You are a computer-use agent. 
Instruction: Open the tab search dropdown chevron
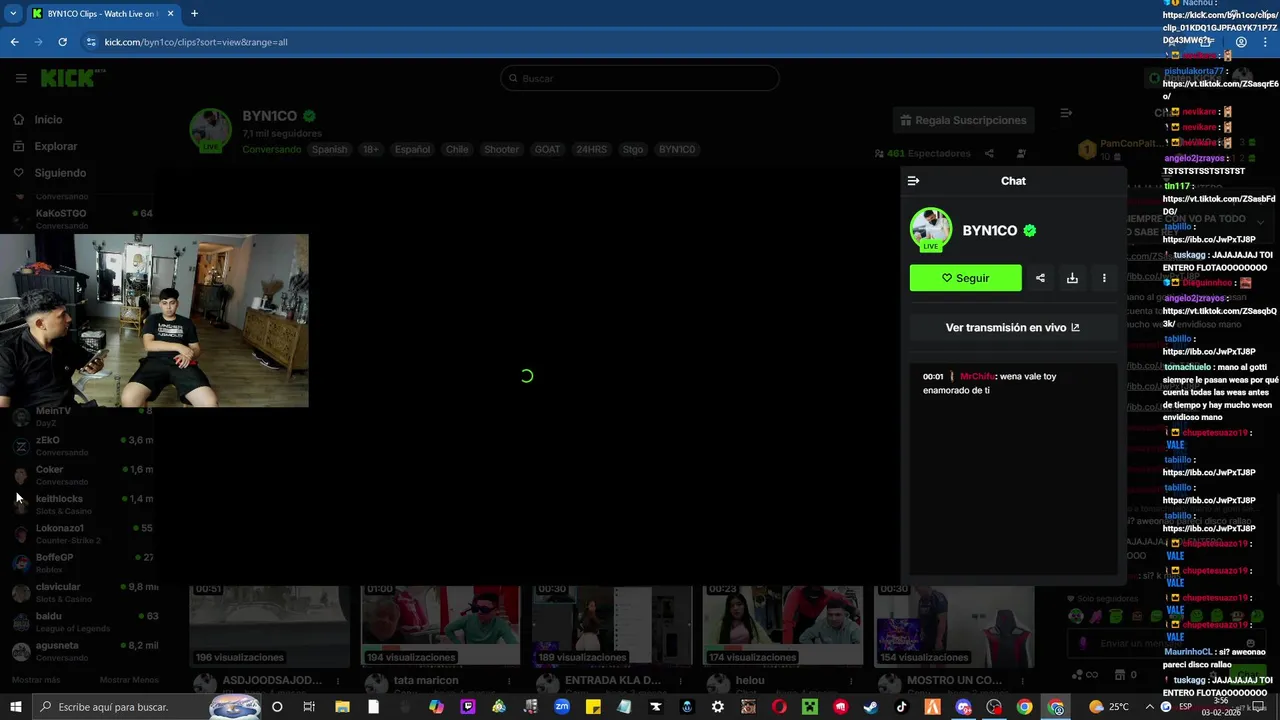13,14
